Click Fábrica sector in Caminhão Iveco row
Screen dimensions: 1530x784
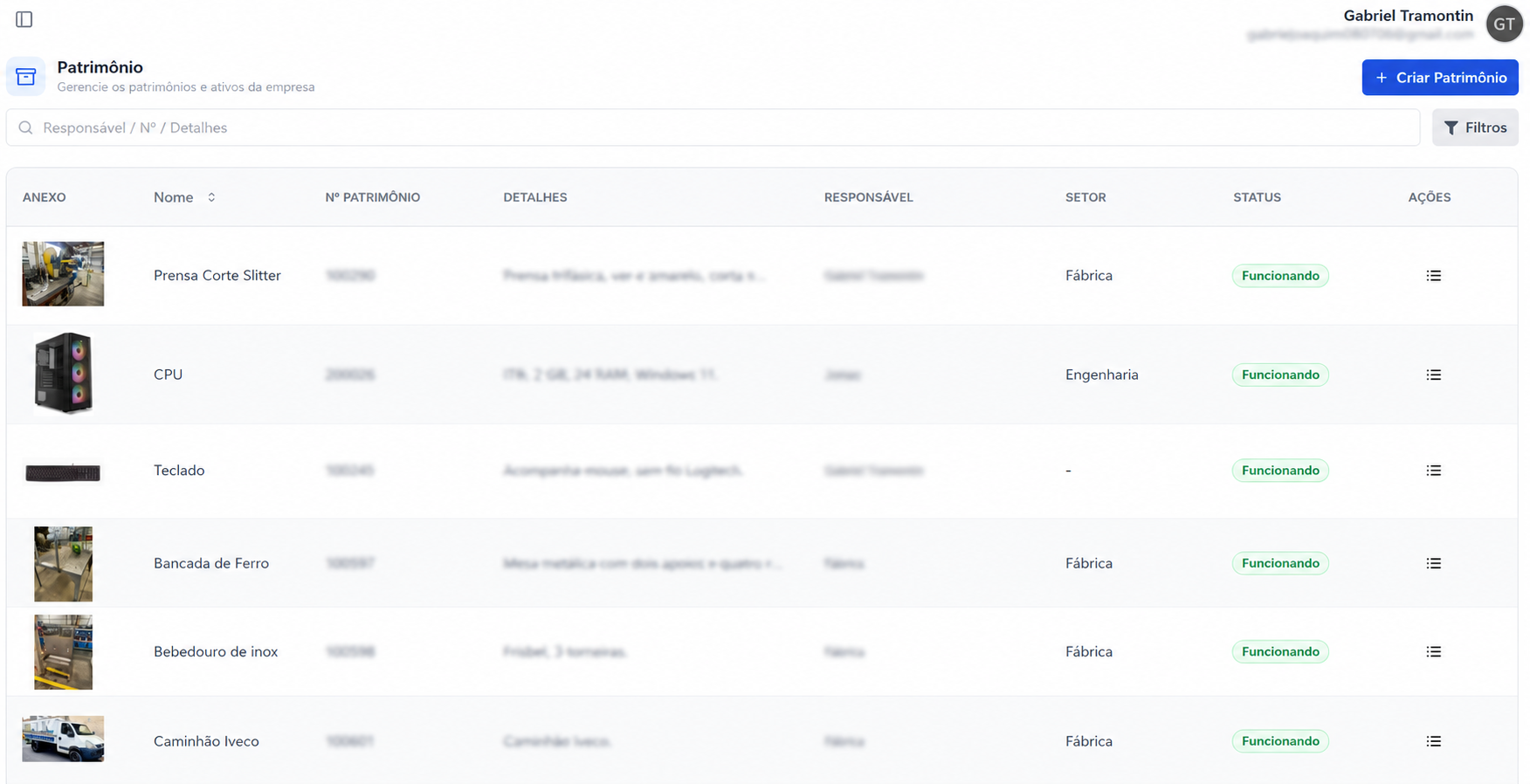[1089, 741]
